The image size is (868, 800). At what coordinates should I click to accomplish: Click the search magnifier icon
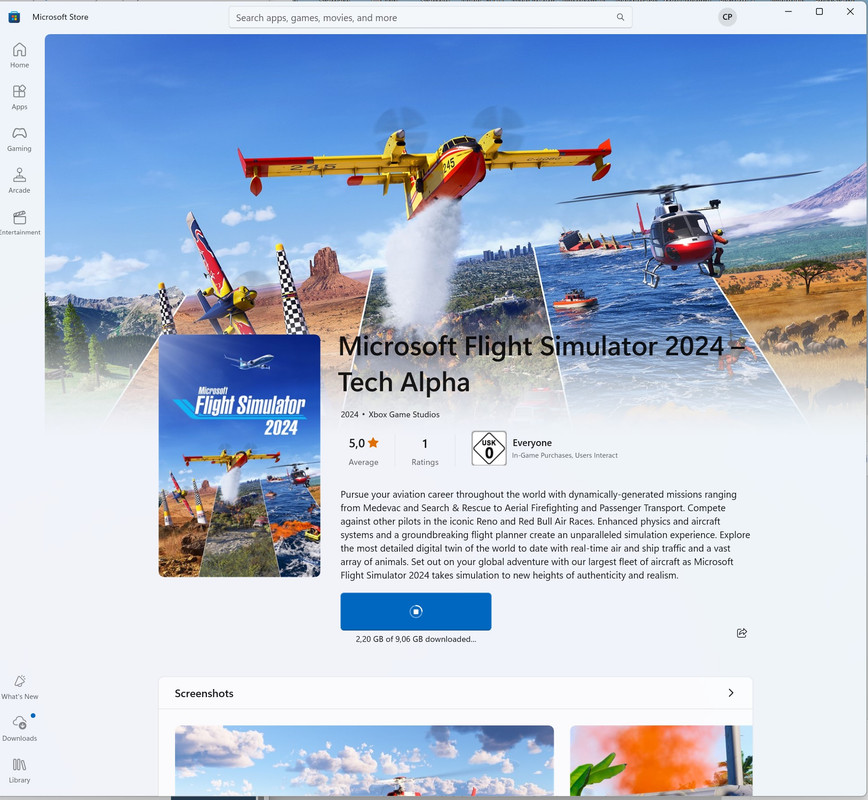point(621,17)
